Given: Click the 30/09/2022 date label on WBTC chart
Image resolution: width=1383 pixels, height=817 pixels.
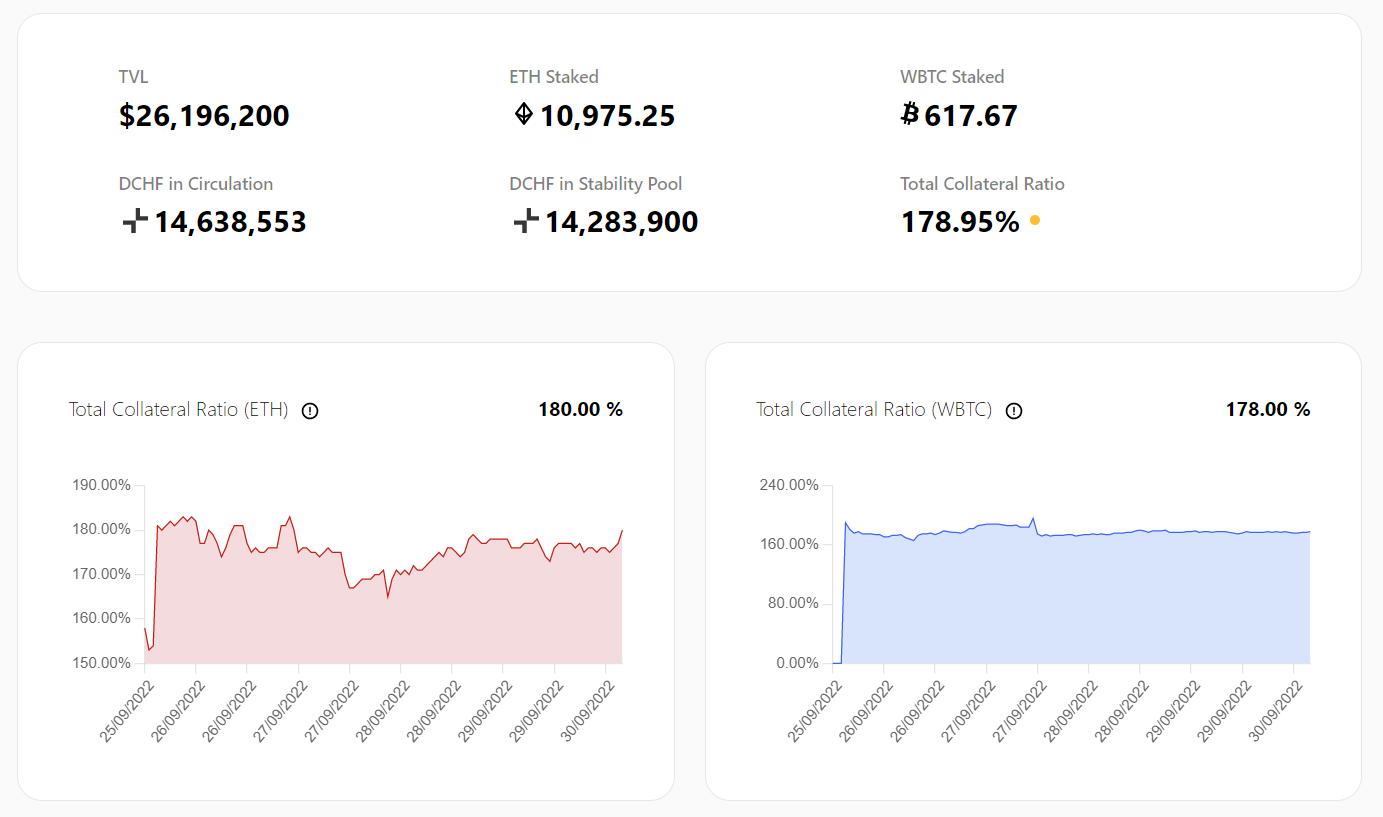Looking at the screenshot, I should pos(1276,712).
